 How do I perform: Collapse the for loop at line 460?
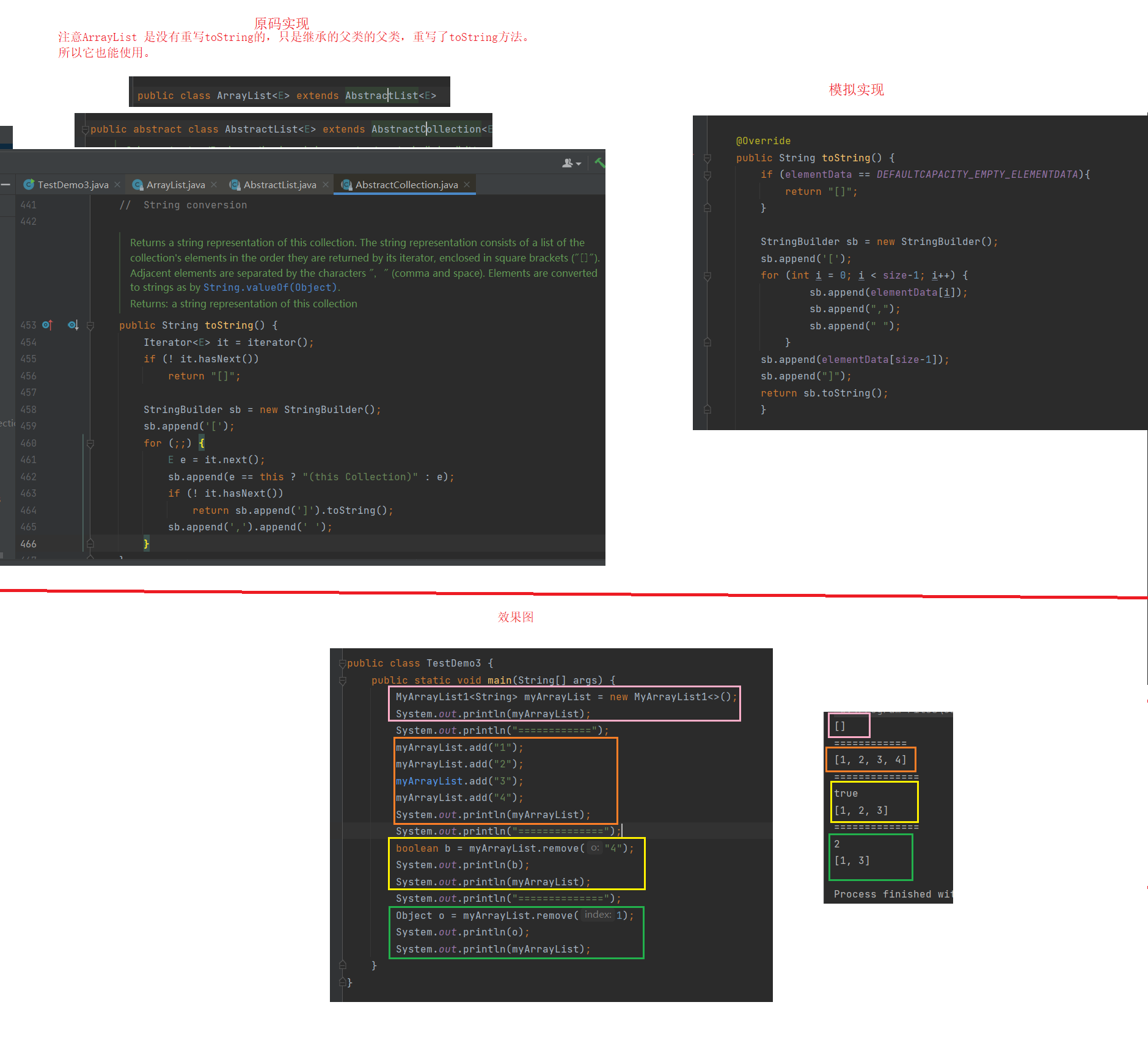[90, 444]
